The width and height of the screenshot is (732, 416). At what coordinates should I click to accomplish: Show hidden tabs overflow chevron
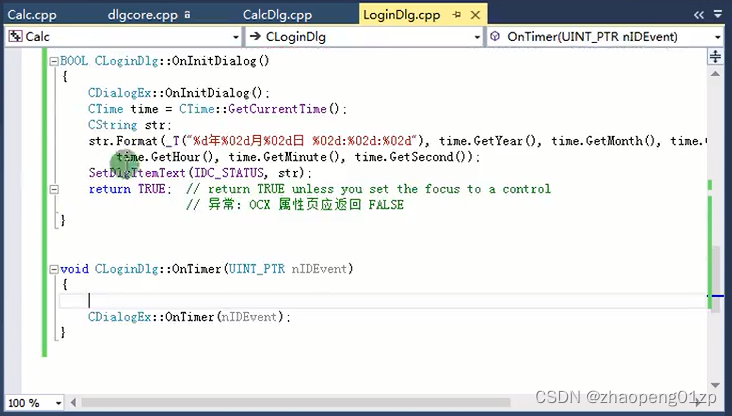point(698,15)
